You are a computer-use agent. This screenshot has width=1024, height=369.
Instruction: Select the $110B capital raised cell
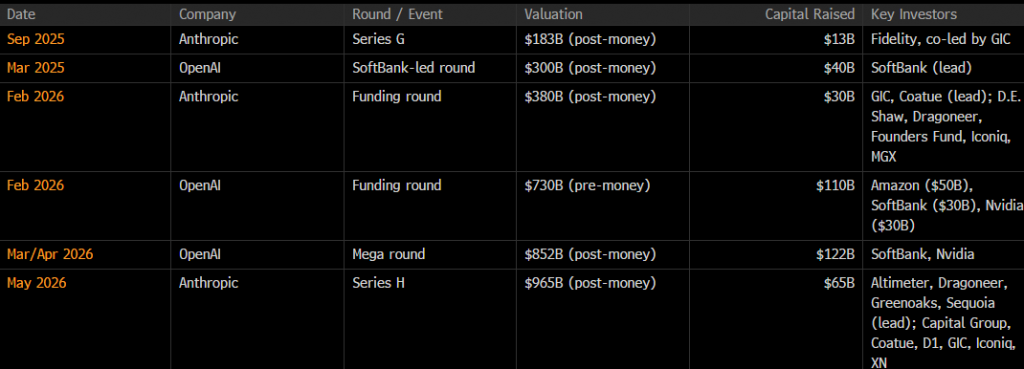click(x=835, y=185)
